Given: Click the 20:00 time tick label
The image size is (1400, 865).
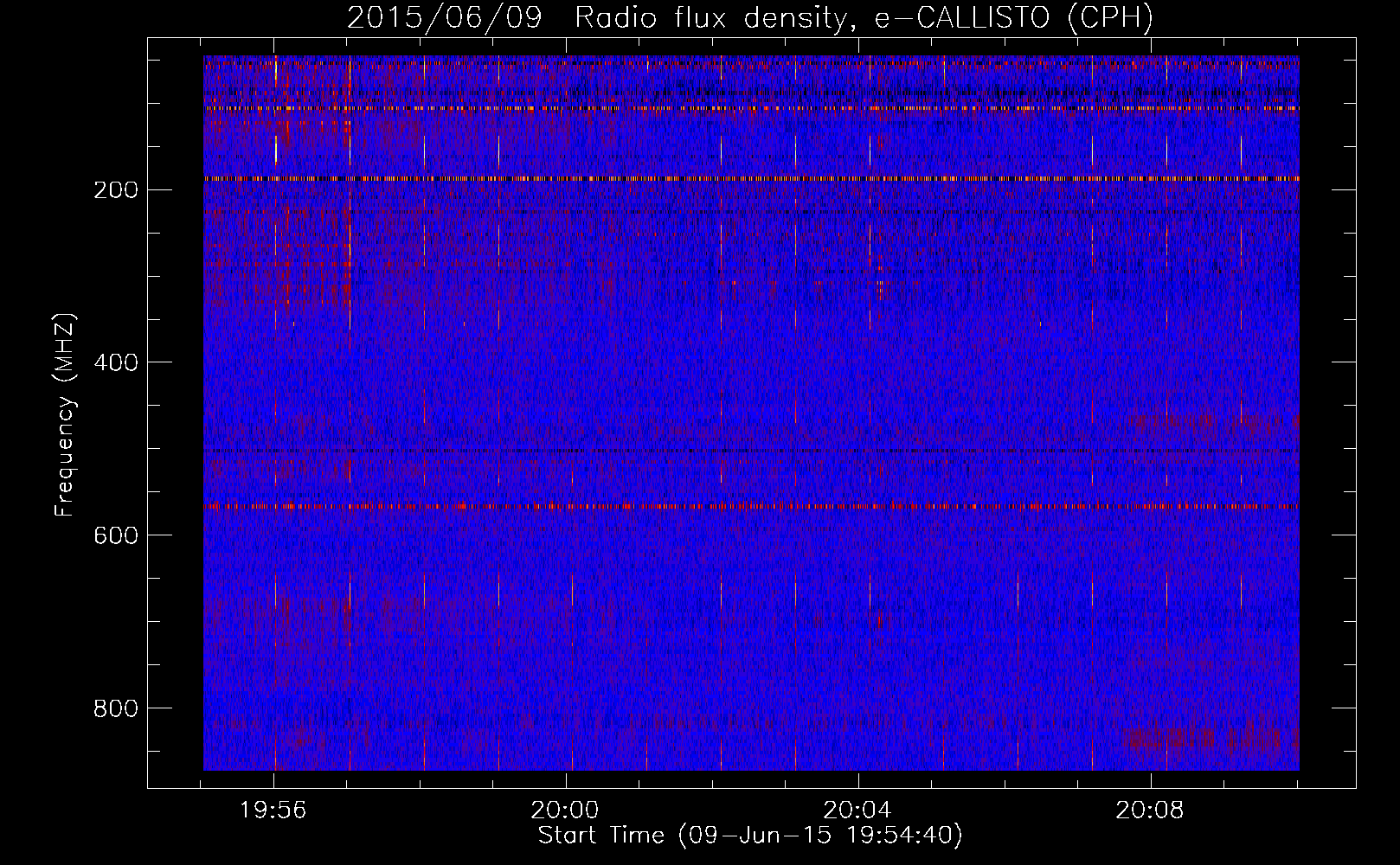Looking at the screenshot, I should tap(565, 811).
